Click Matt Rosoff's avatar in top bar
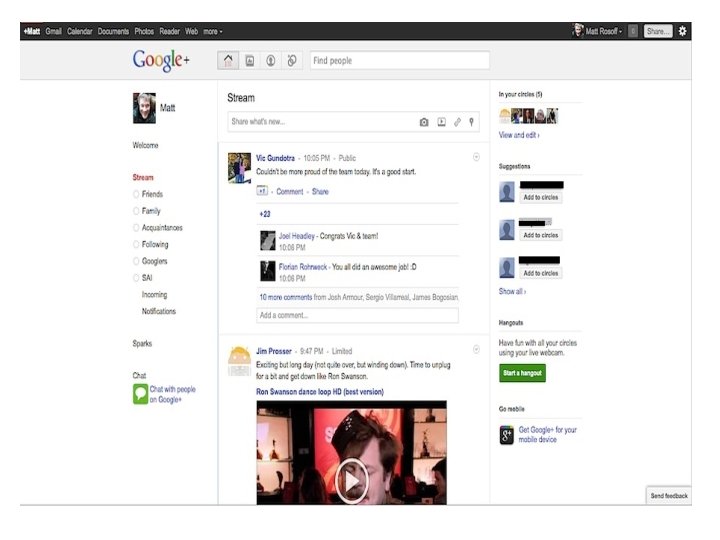Viewport: 720px width, 540px height. (x=578, y=31)
